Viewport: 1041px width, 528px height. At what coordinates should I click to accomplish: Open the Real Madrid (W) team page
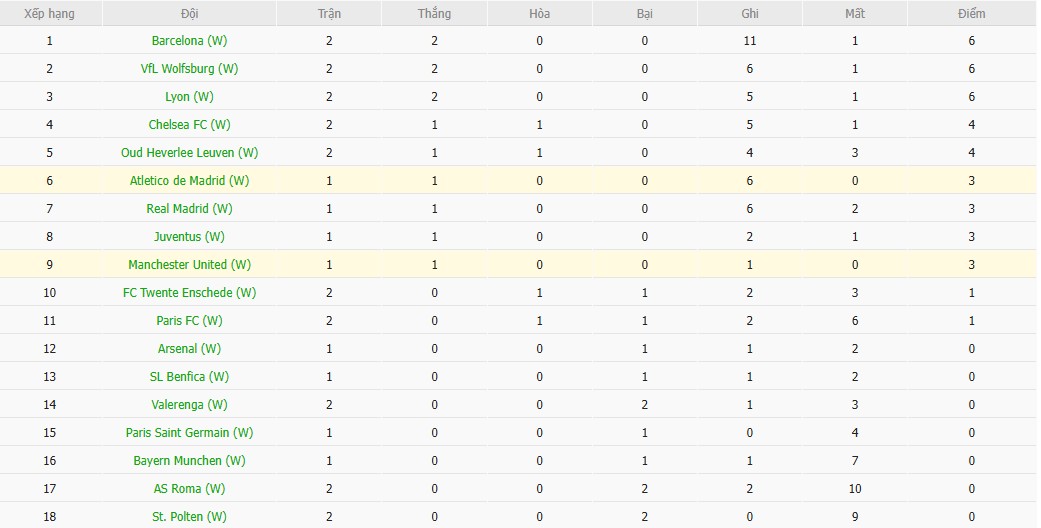pyautogui.click(x=189, y=209)
